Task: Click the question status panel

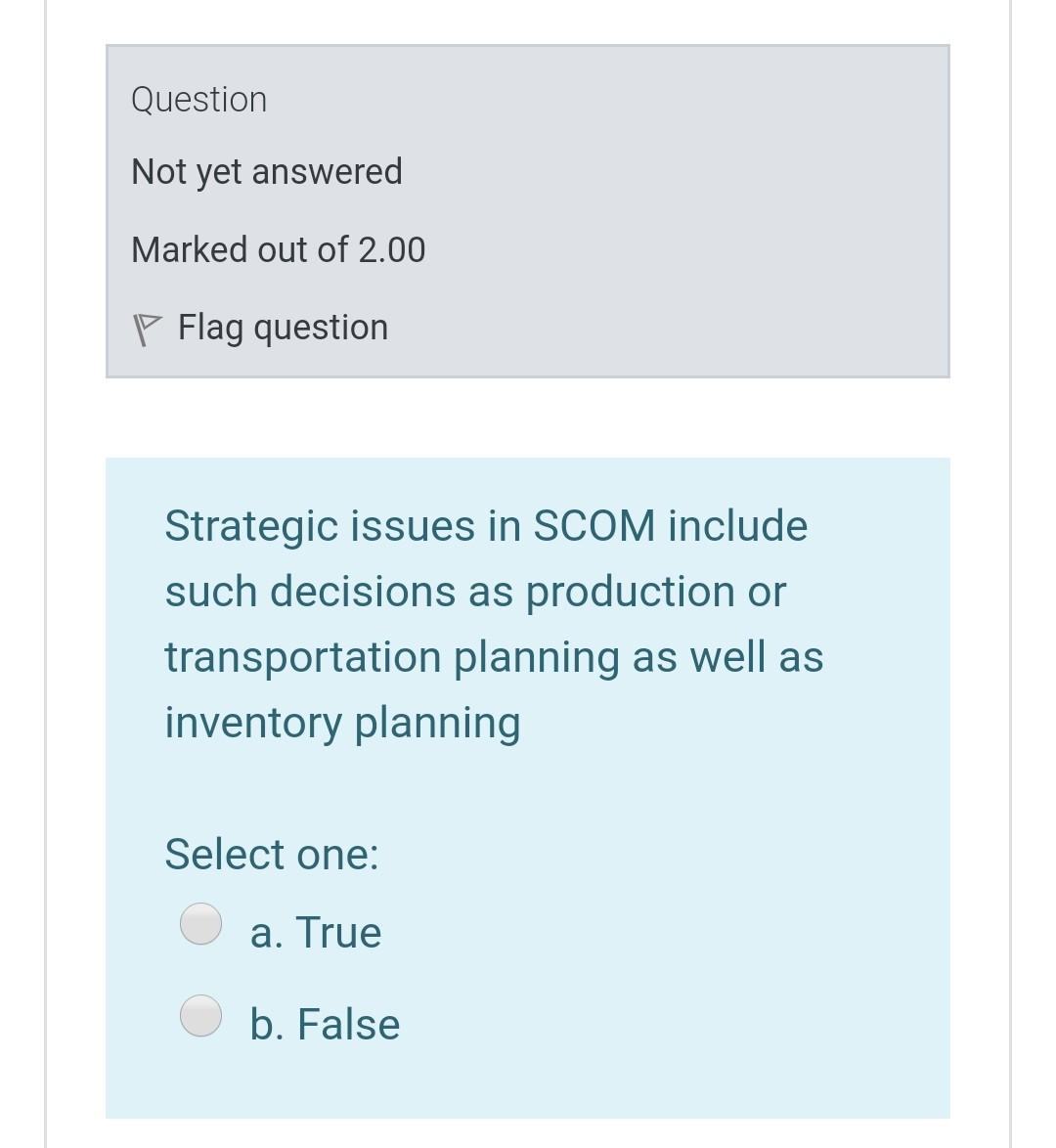Action: (528, 208)
